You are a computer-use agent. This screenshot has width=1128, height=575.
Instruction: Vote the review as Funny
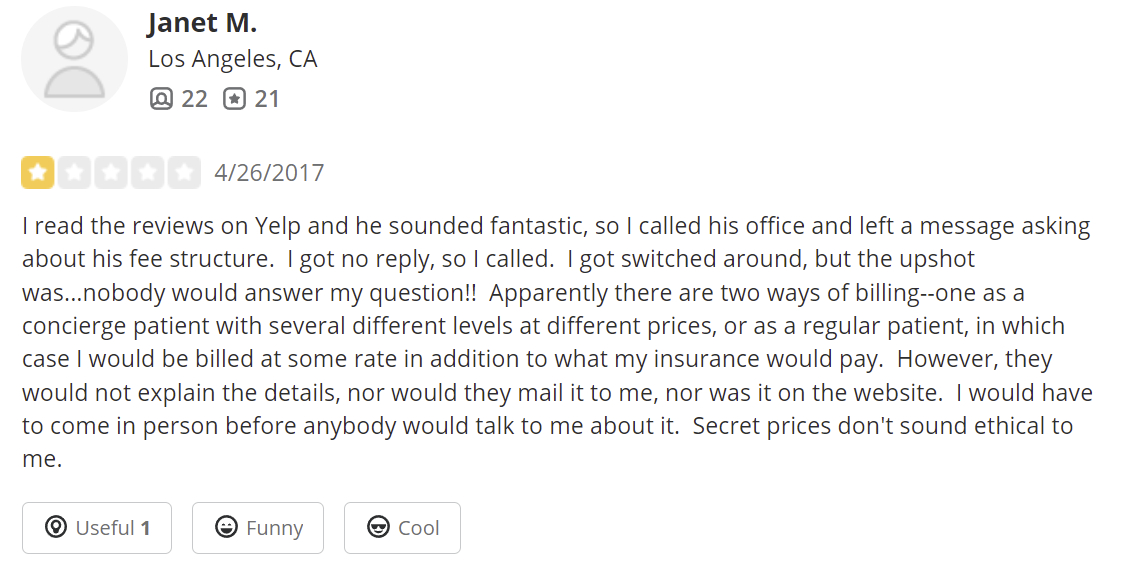pyautogui.click(x=257, y=528)
